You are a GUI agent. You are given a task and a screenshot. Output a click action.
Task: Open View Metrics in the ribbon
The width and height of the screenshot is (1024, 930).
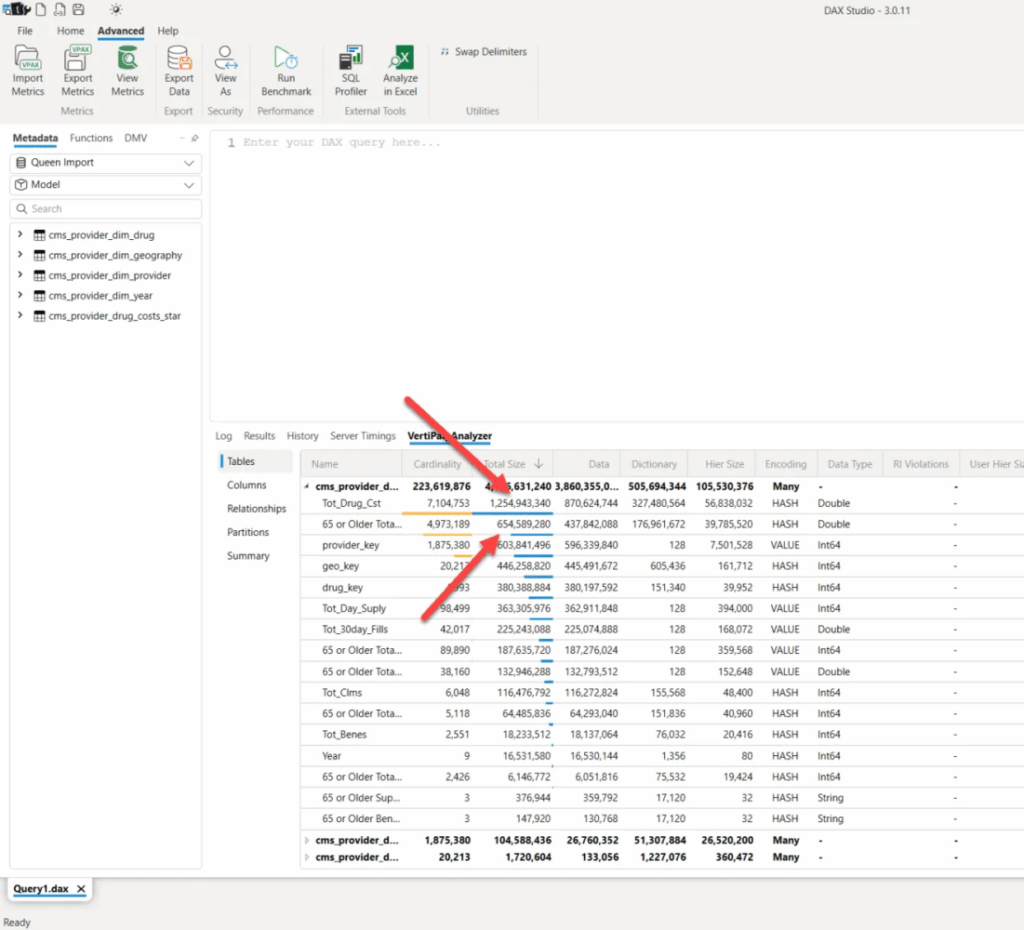pyautogui.click(x=127, y=60)
